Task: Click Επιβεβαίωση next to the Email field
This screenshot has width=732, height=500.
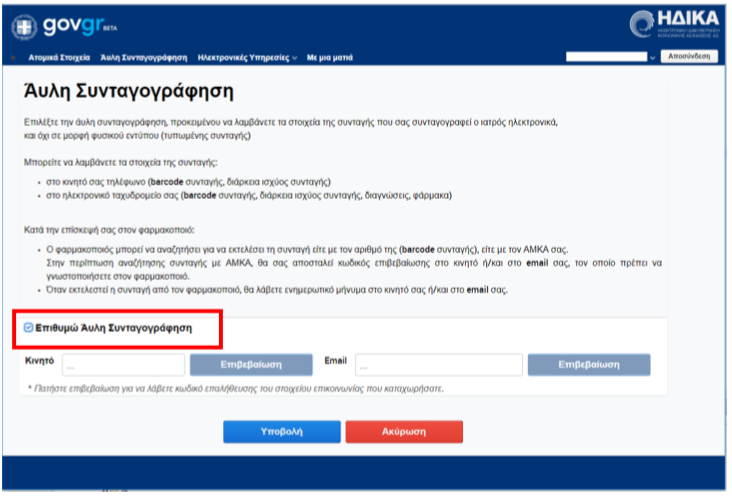Action: (589, 364)
